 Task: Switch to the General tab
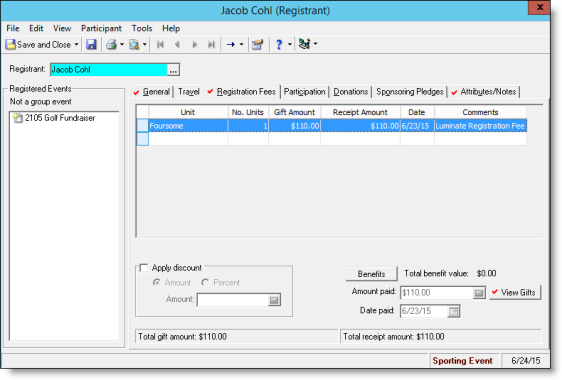pos(152,92)
